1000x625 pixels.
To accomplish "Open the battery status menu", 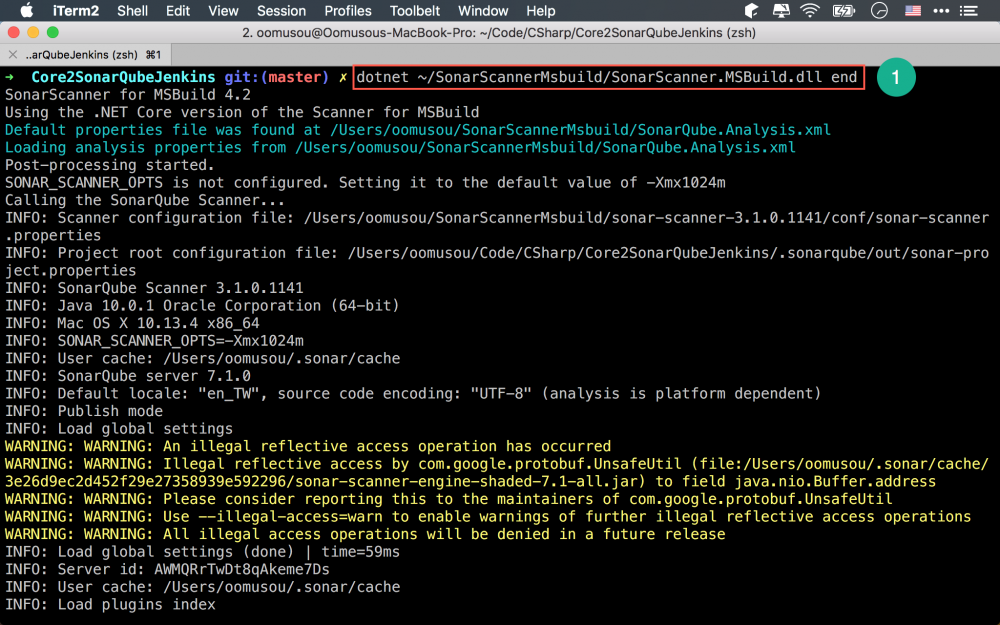I will click(844, 10).
